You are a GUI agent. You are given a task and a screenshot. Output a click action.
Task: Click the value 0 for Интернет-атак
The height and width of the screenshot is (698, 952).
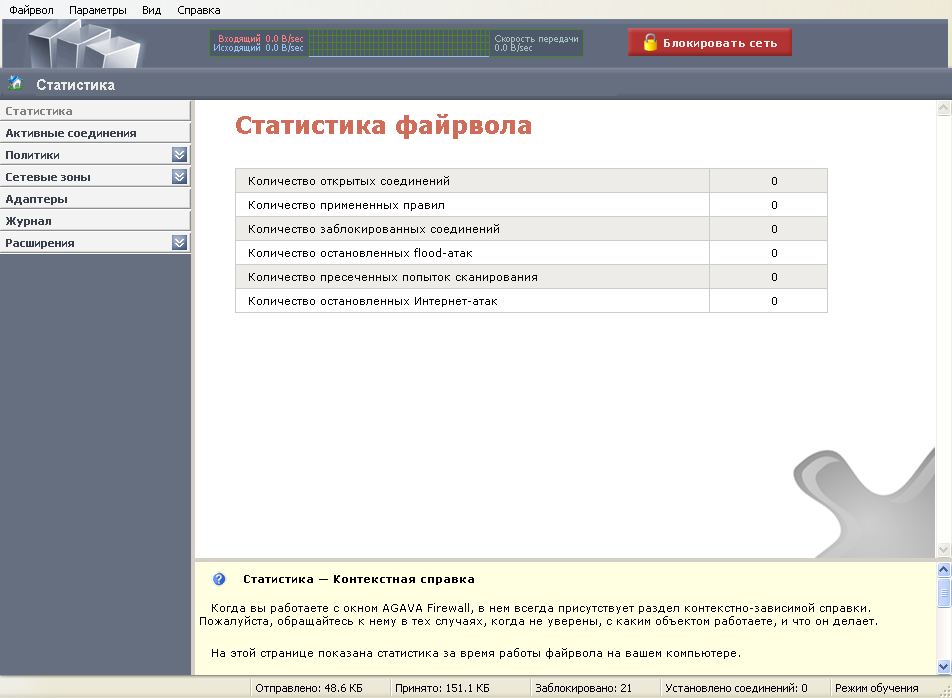[774, 301]
